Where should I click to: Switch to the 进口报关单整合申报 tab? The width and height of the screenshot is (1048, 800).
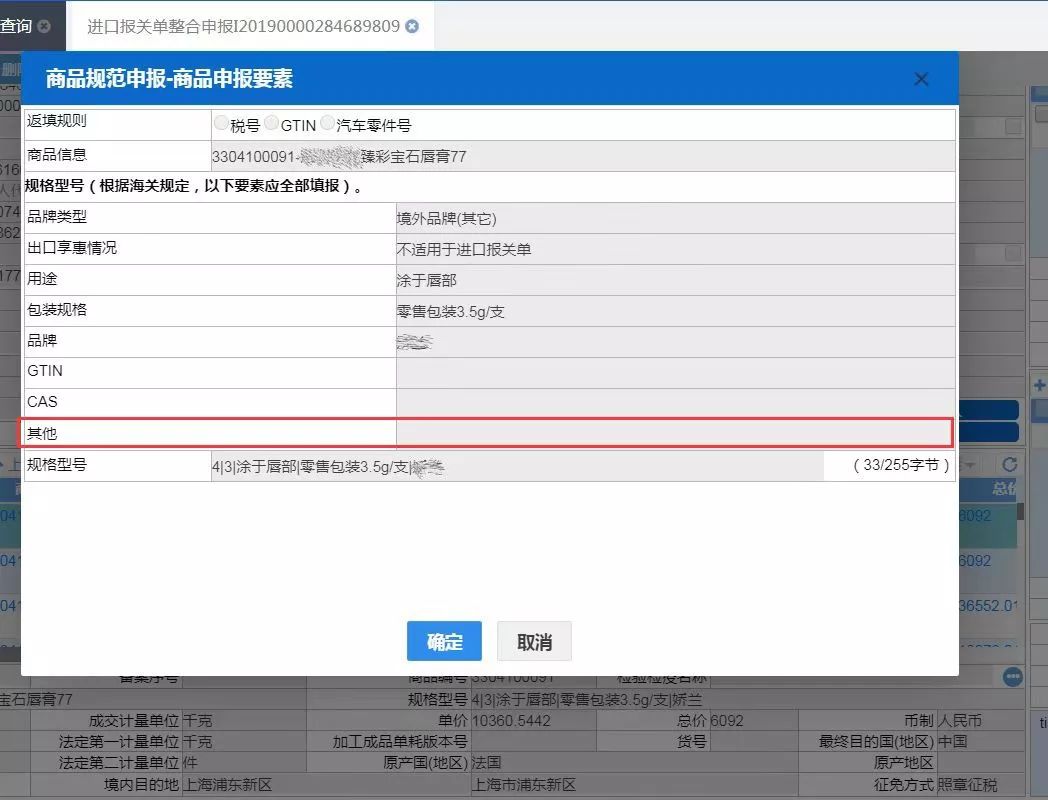(240, 28)
